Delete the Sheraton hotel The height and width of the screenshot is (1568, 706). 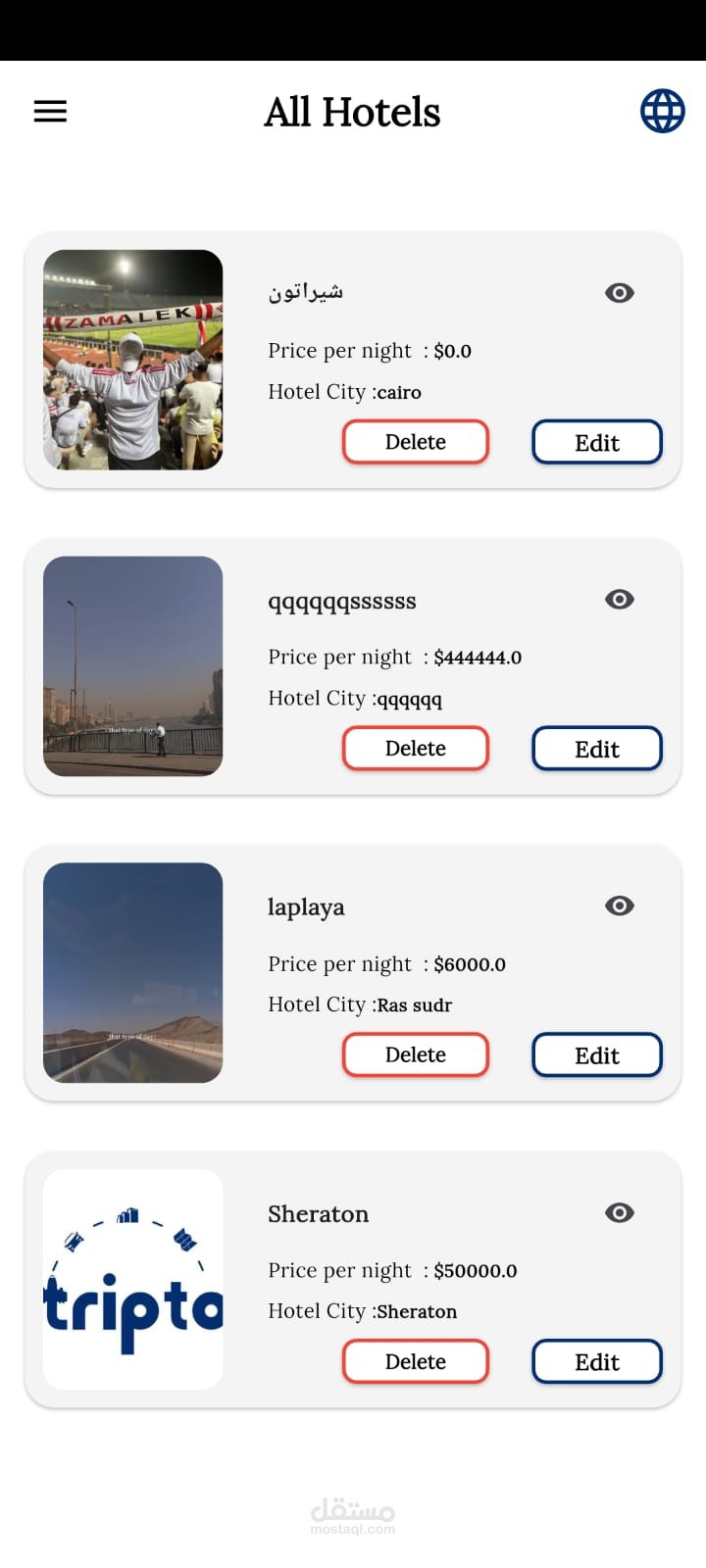(415, 1361)
